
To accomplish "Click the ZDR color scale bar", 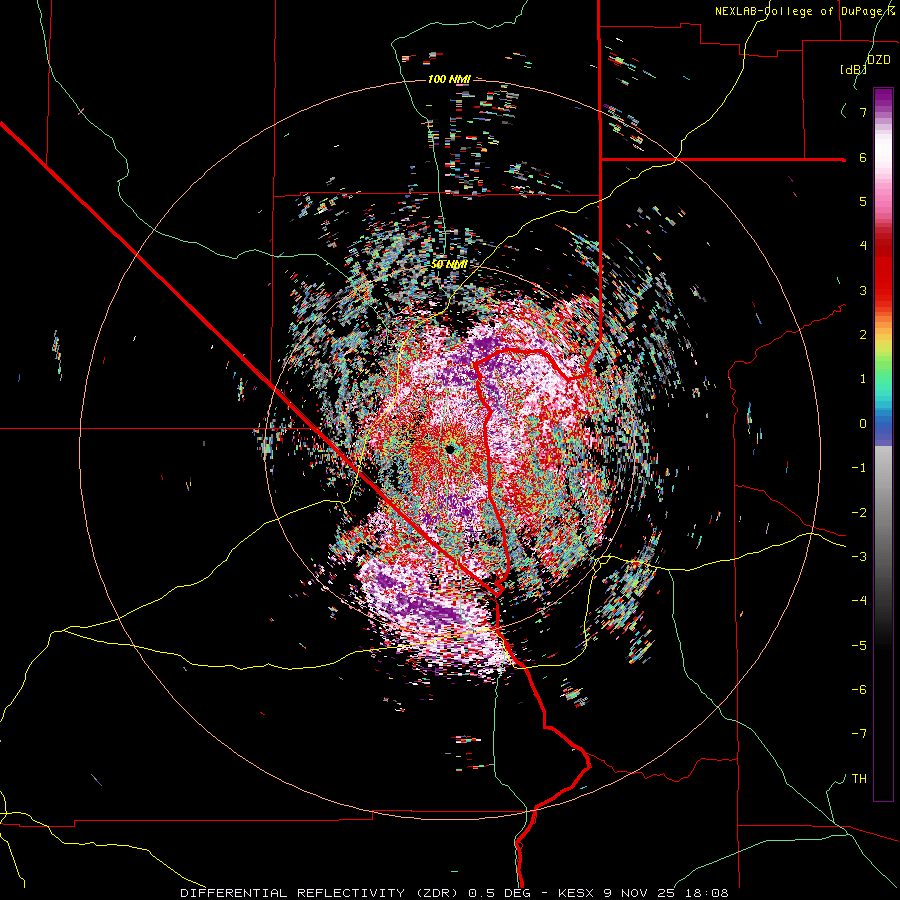I will point(883,444).
